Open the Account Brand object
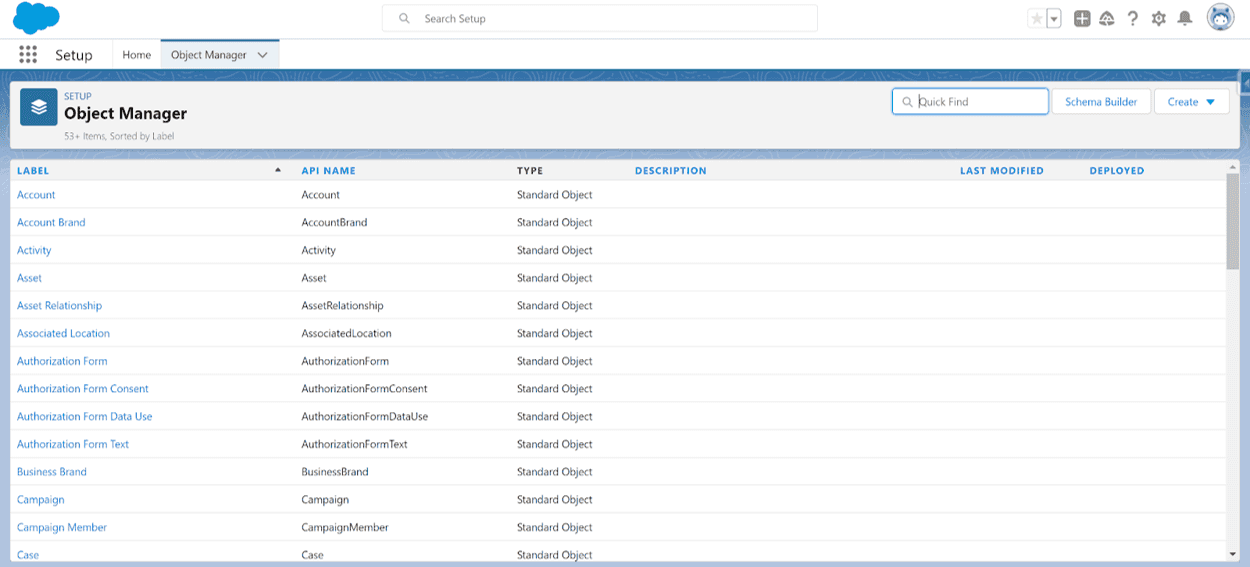 coord(51,223)
